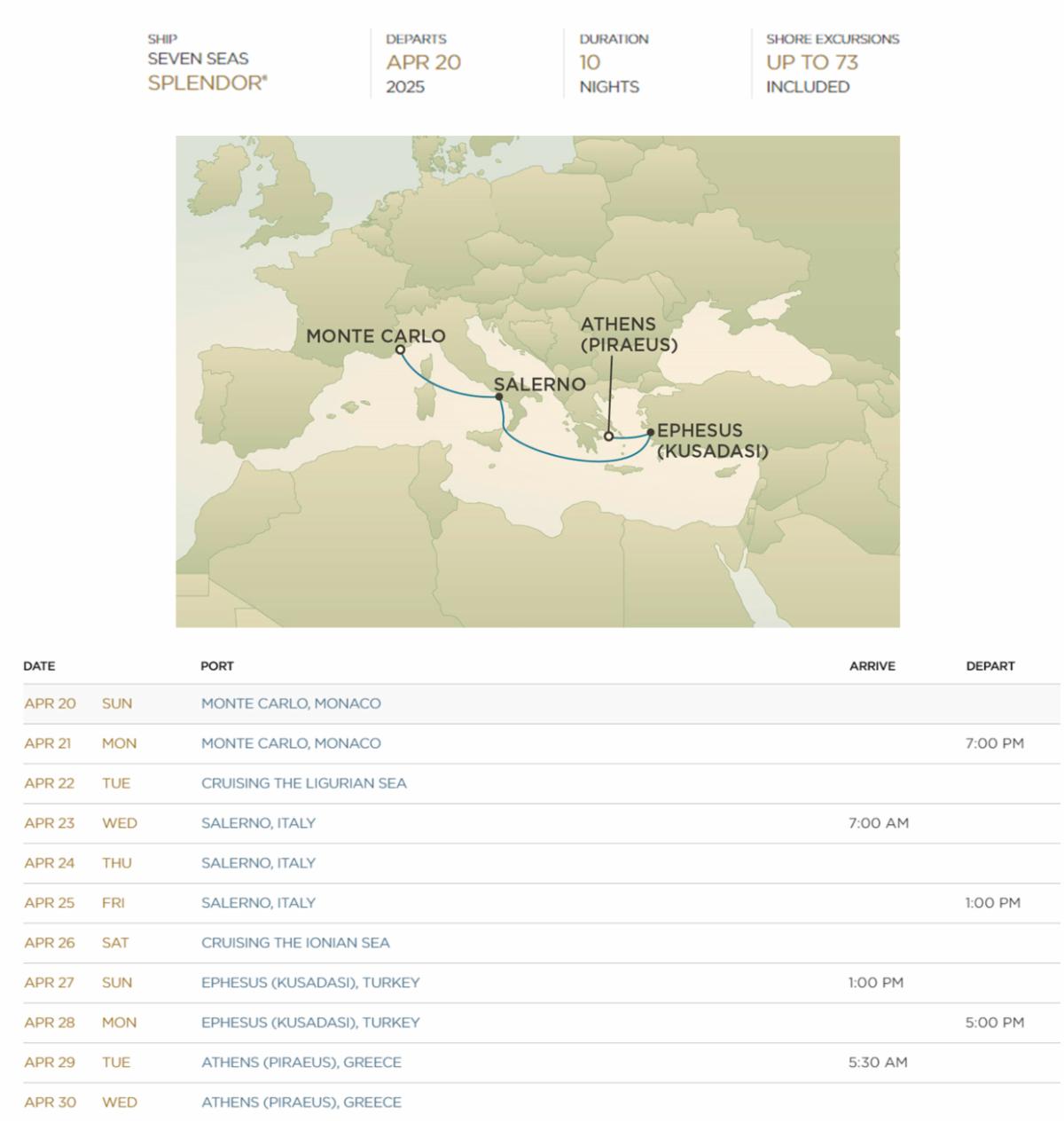The height and width of the screenshot is (1123, 1064).
Task: Click the UP TO 73 shore excursions text
Action: (x=812, y=63)
